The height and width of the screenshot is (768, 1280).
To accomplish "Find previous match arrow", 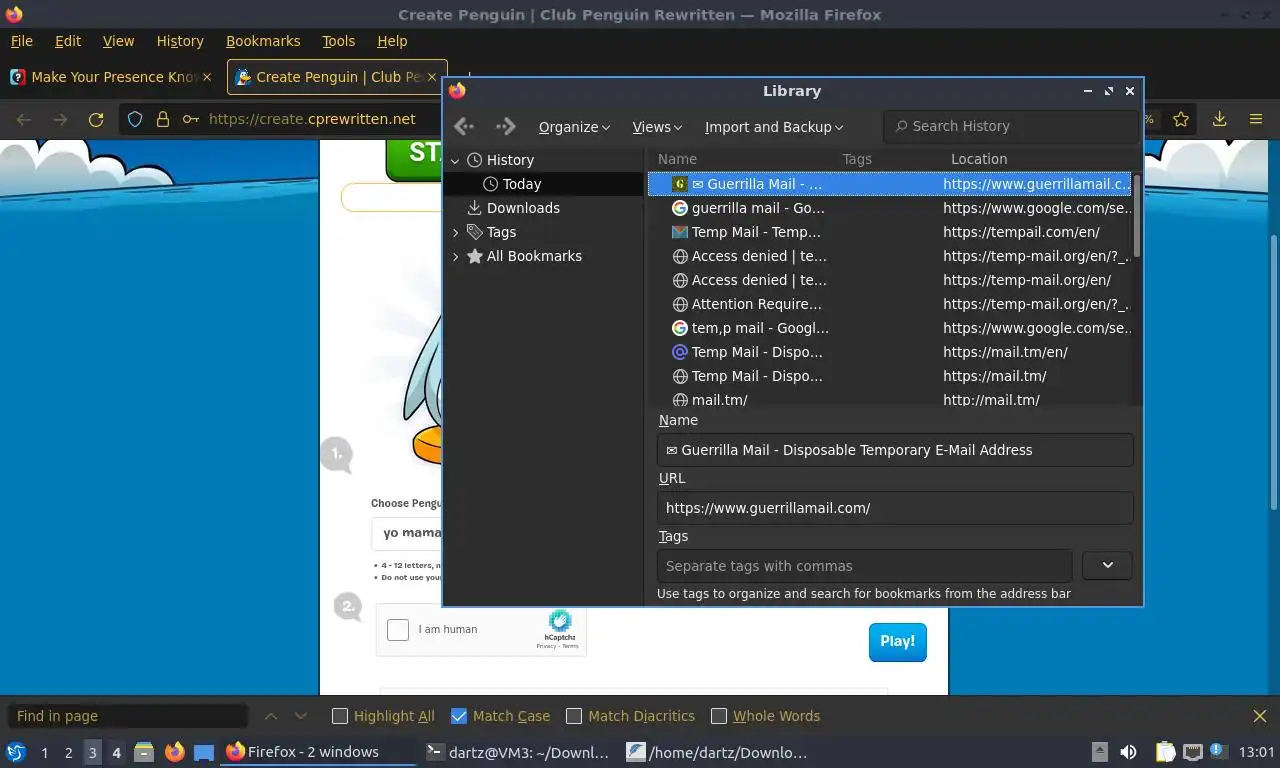I will pyautogui.click(x=271, y=716).
